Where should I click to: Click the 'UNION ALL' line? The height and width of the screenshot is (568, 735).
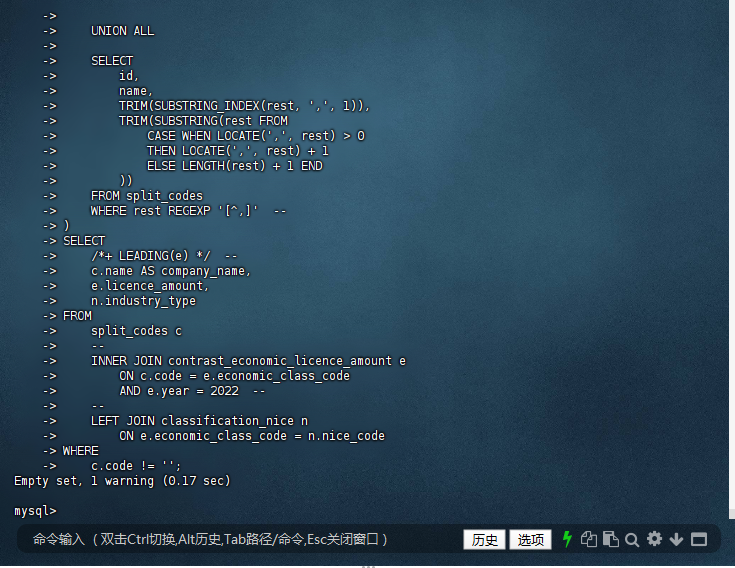[x=122, y=31]
